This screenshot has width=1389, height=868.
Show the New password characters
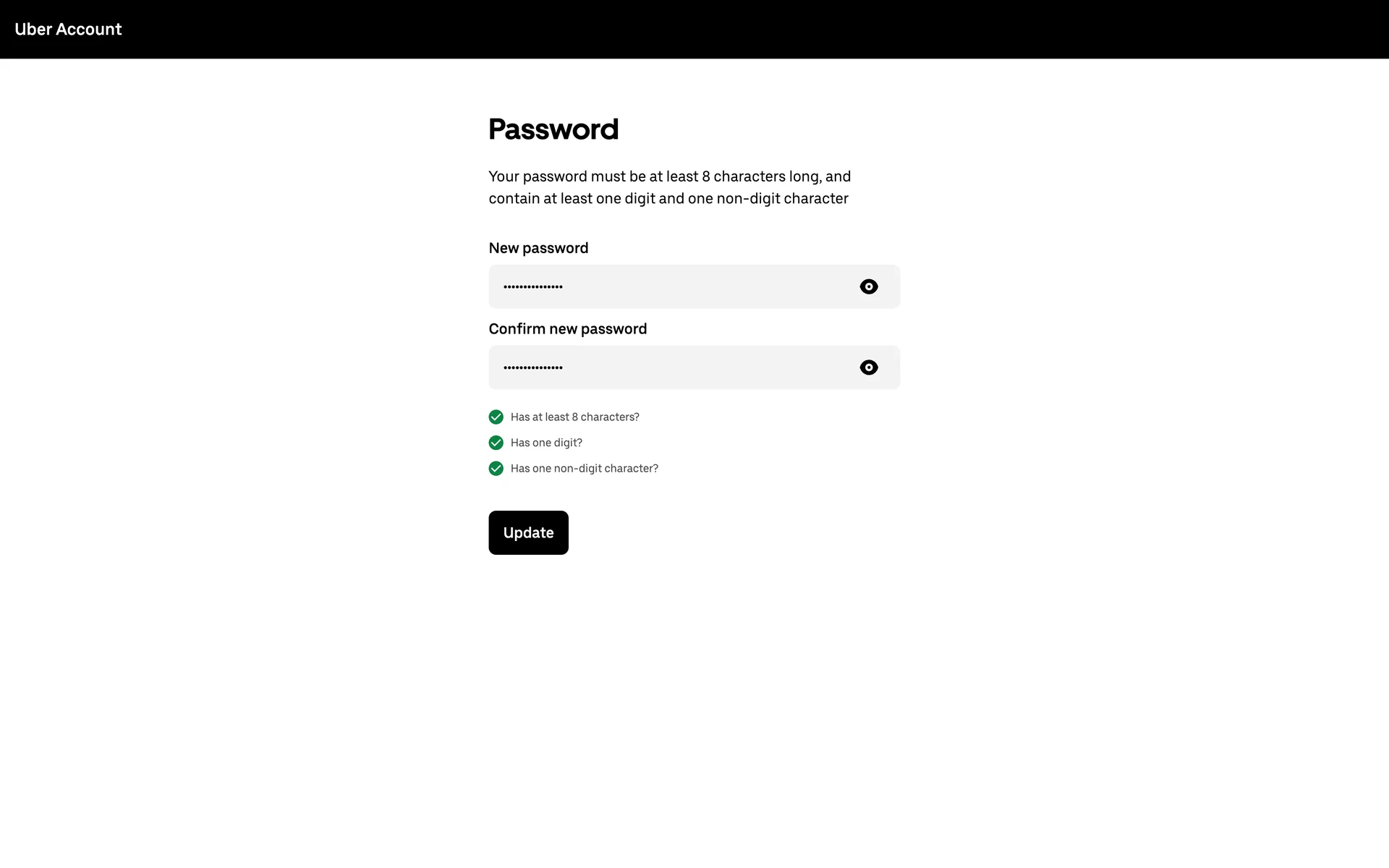pyautogui.click(x=868, y=286)
